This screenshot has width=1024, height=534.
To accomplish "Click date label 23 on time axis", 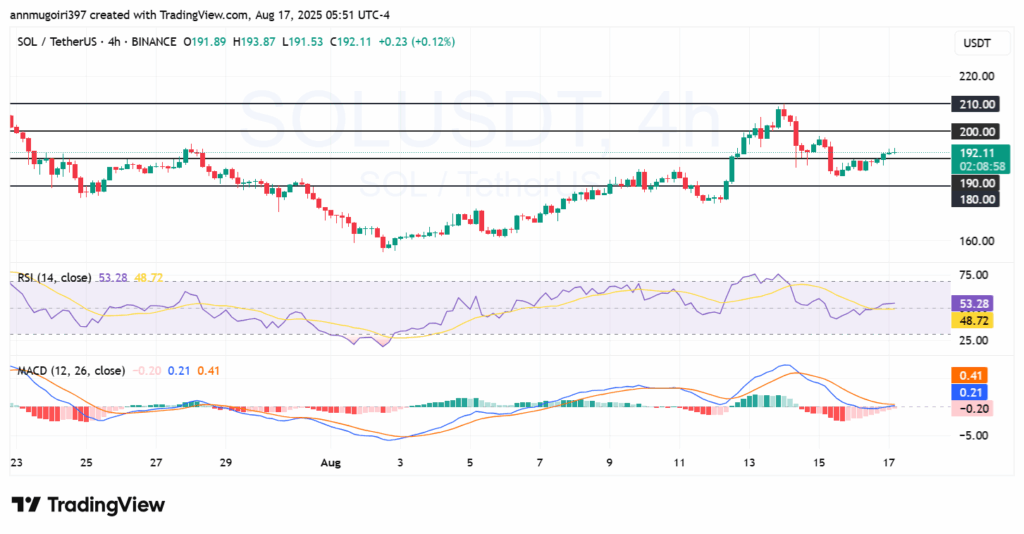I will point(16,463).
